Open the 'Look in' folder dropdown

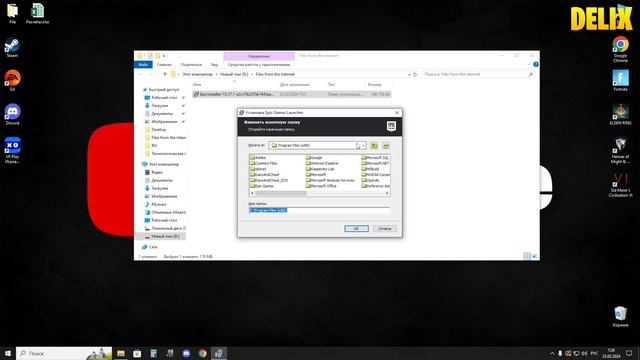click(x=363, y=146)
